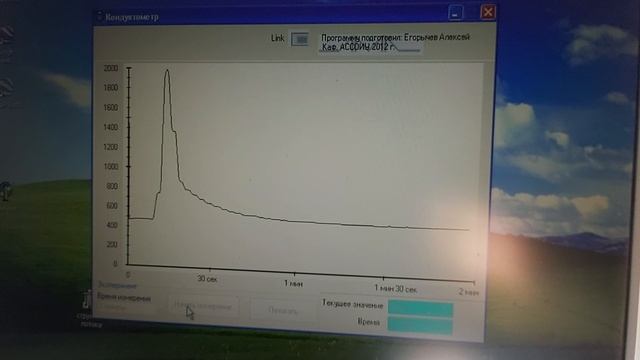Click the '30 сек' x-axis label

pyautogui.click(x=207, y=279)
